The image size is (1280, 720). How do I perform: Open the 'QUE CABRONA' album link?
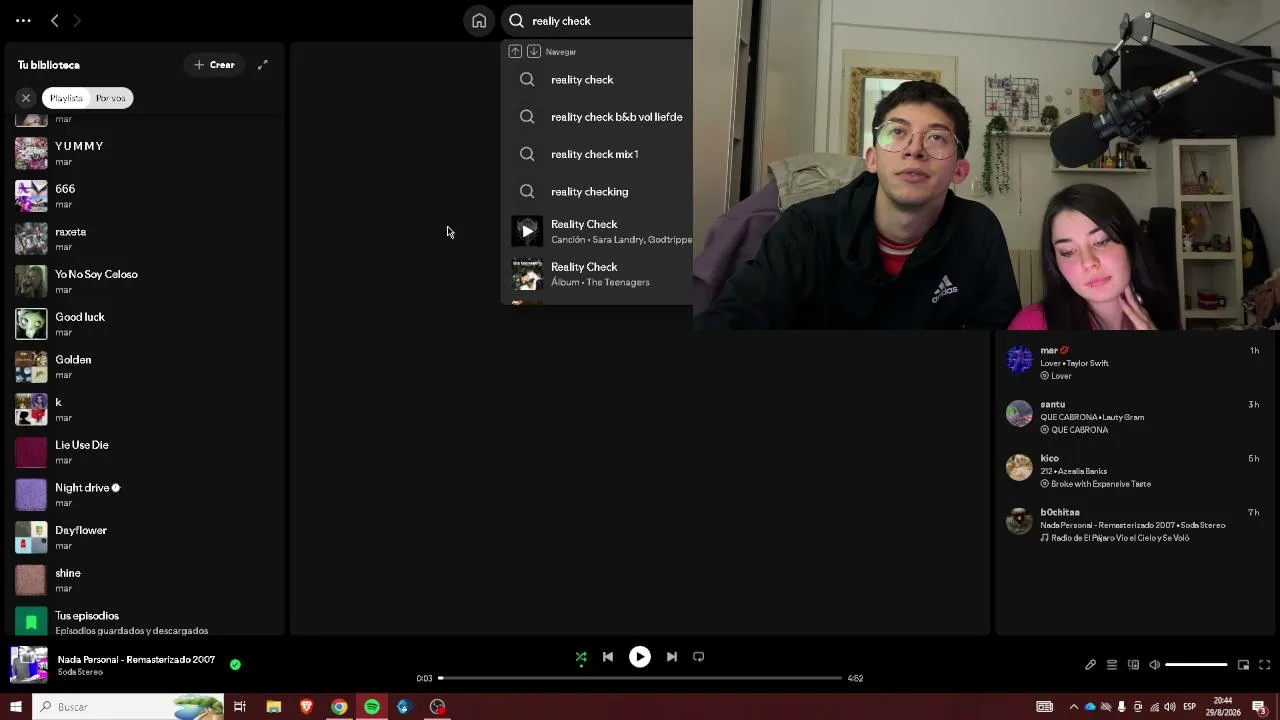[1079, 430]
